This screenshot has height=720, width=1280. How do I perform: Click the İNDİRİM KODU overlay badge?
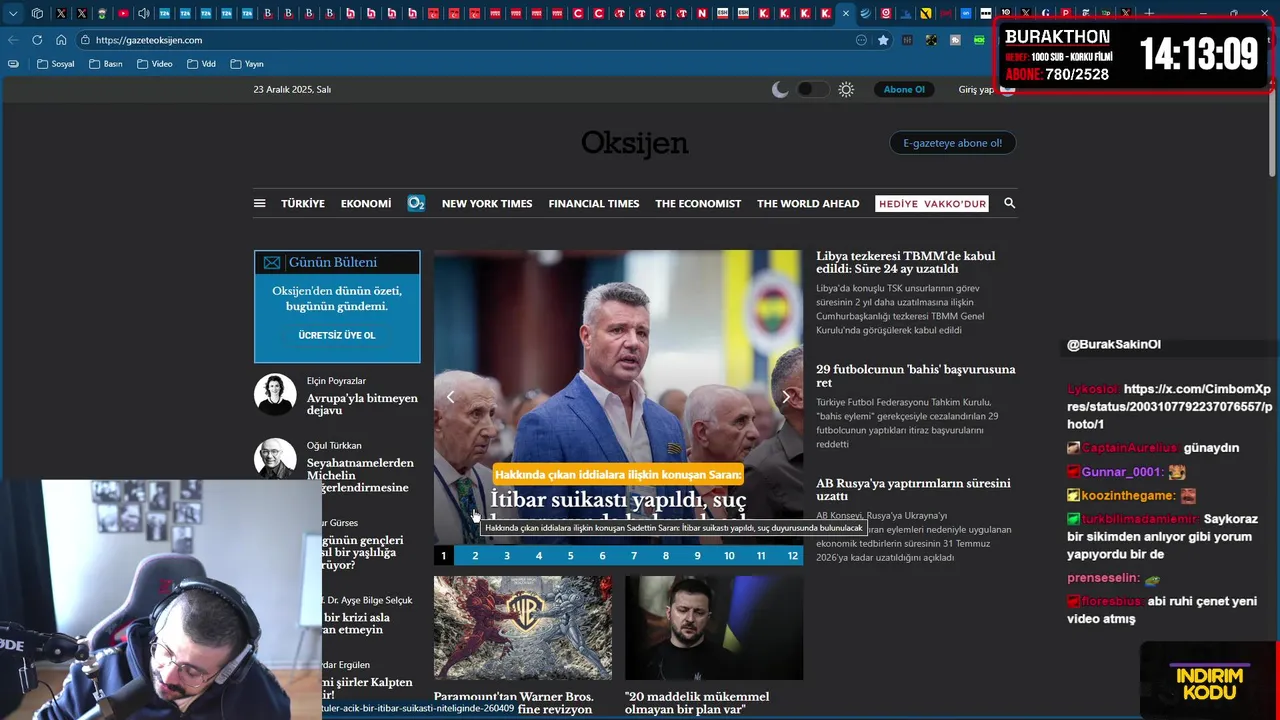coord(1208,682)
